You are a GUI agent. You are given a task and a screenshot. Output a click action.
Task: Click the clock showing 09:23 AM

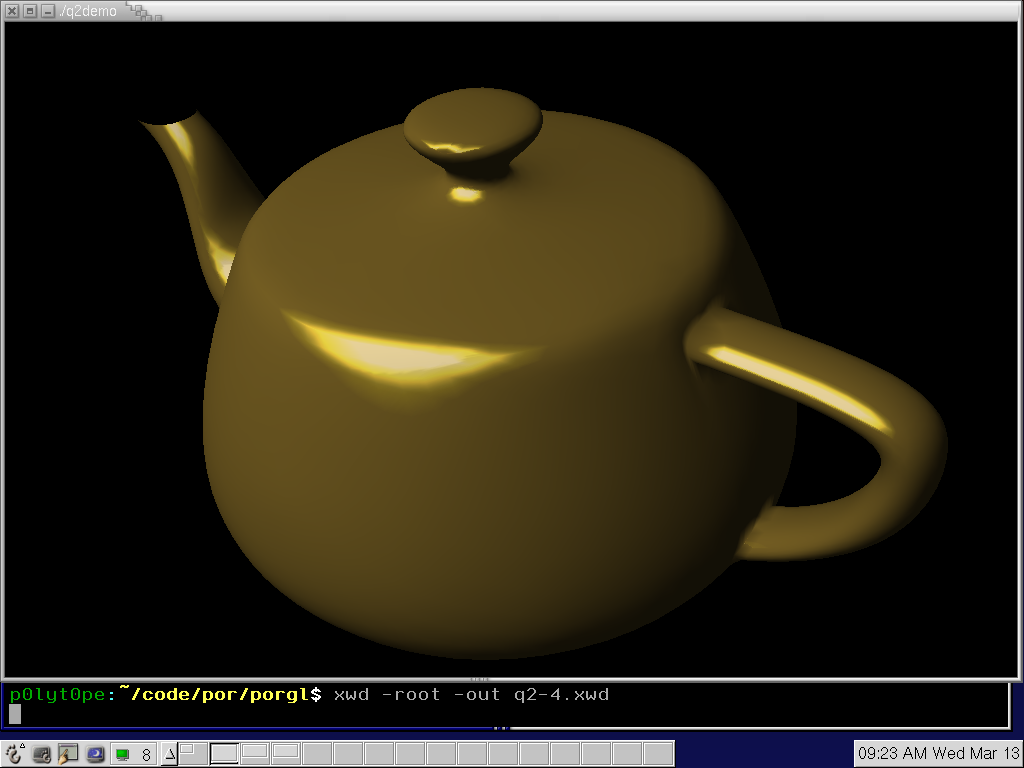pyautogui.click(x=937, y=753)
